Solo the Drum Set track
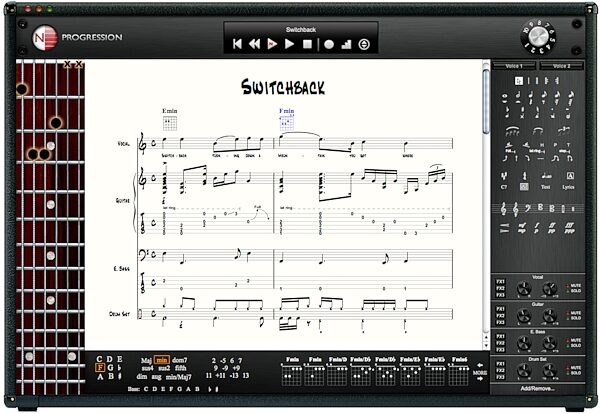 click(574, 373)
